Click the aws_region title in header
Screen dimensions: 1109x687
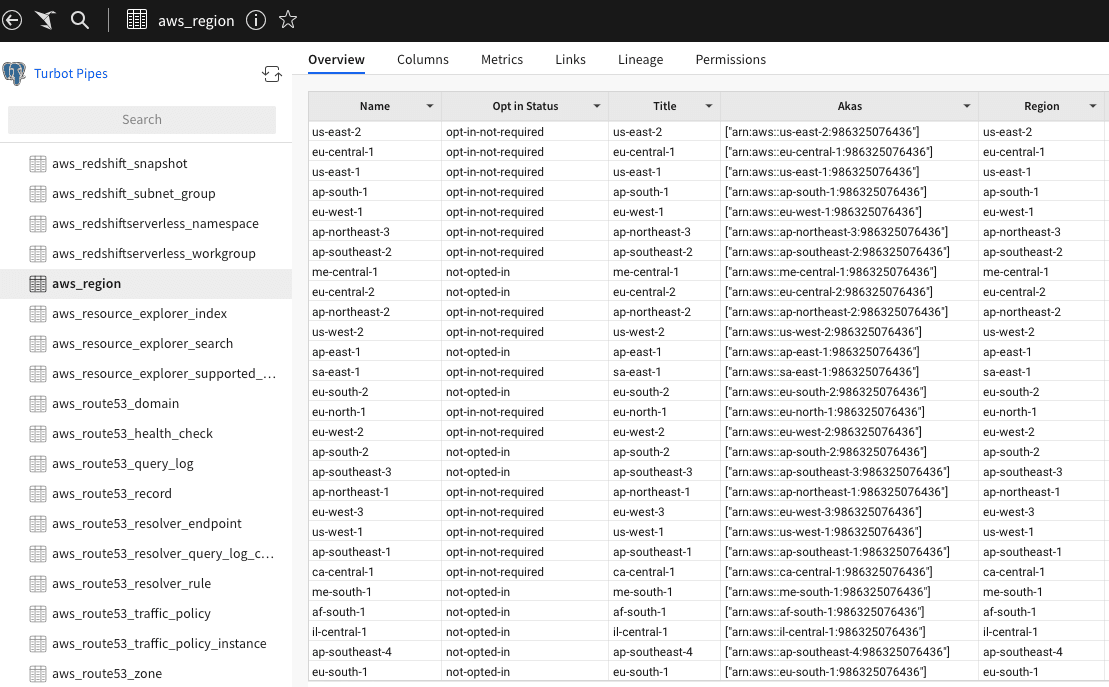[x=197, y=21]
